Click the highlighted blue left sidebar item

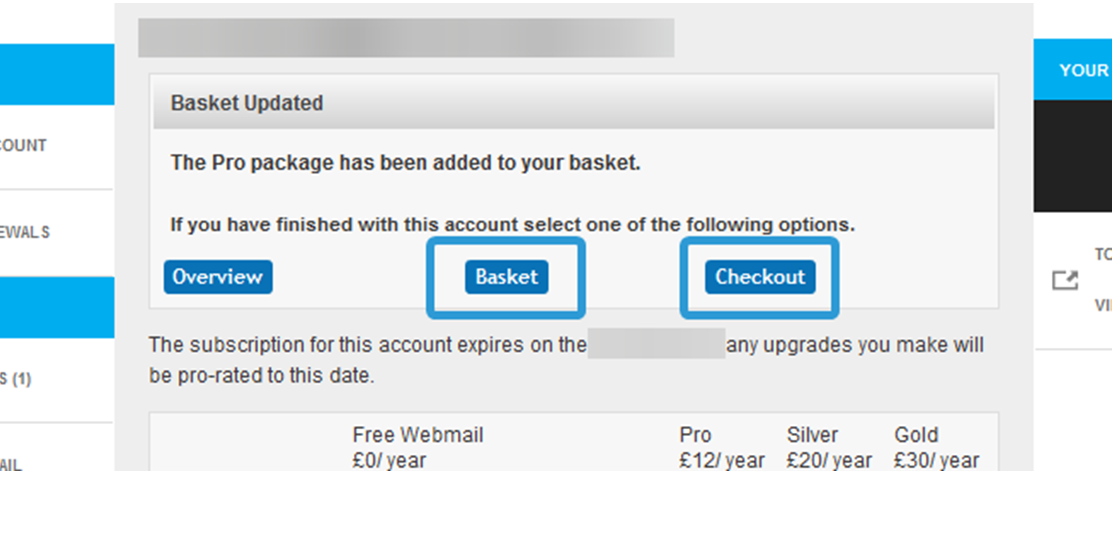[x=56, y=307]
